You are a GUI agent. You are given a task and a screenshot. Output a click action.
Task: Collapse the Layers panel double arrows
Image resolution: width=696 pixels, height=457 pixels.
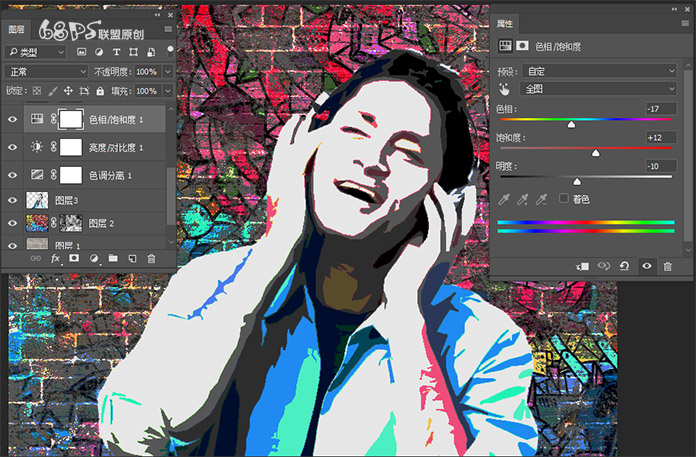tap(157, 15)
